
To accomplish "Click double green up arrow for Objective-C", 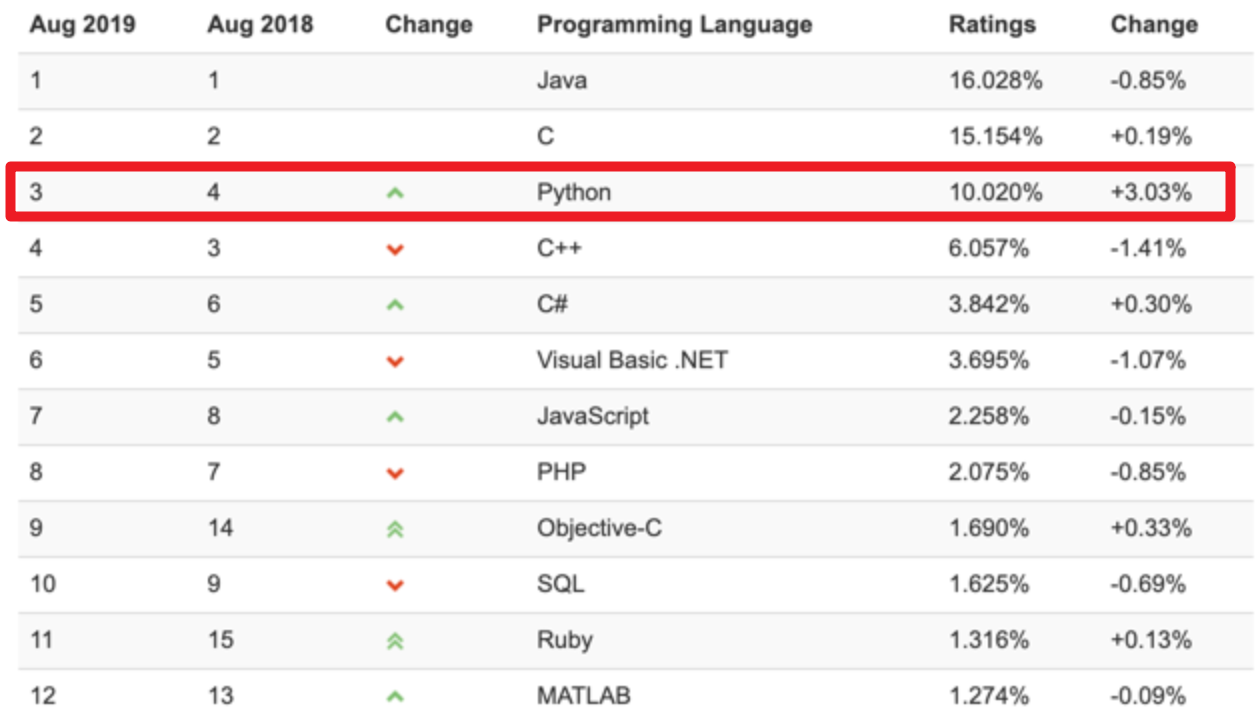I will point(395,529).
